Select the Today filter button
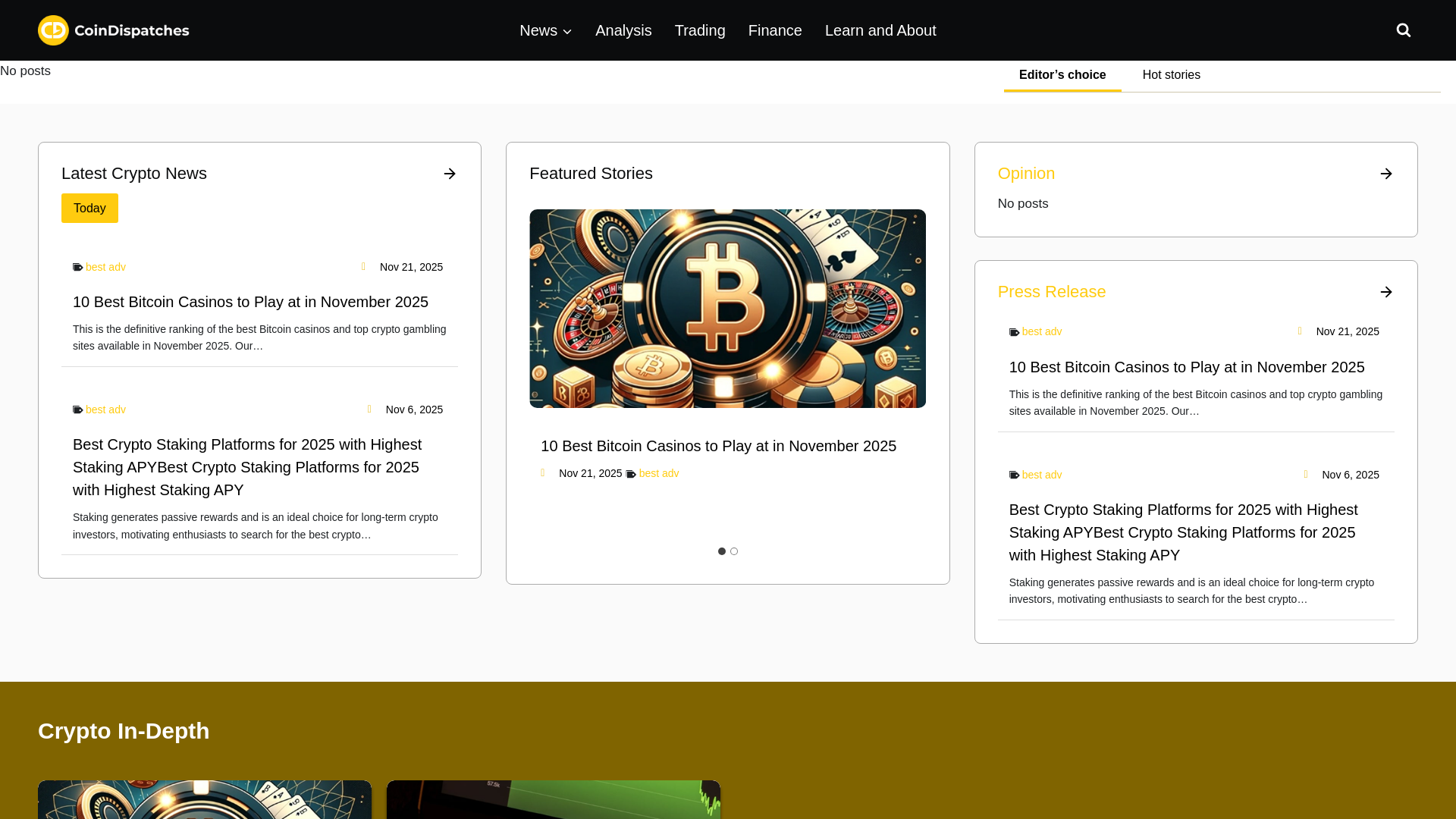This screenshot has height=819, width=1456. click(89, 208)
